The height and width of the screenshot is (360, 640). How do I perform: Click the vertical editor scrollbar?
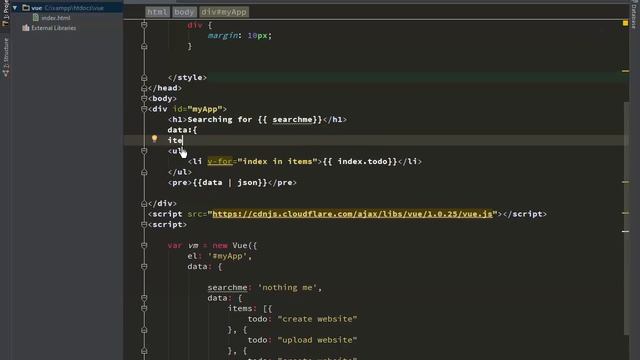pos(626,218)
